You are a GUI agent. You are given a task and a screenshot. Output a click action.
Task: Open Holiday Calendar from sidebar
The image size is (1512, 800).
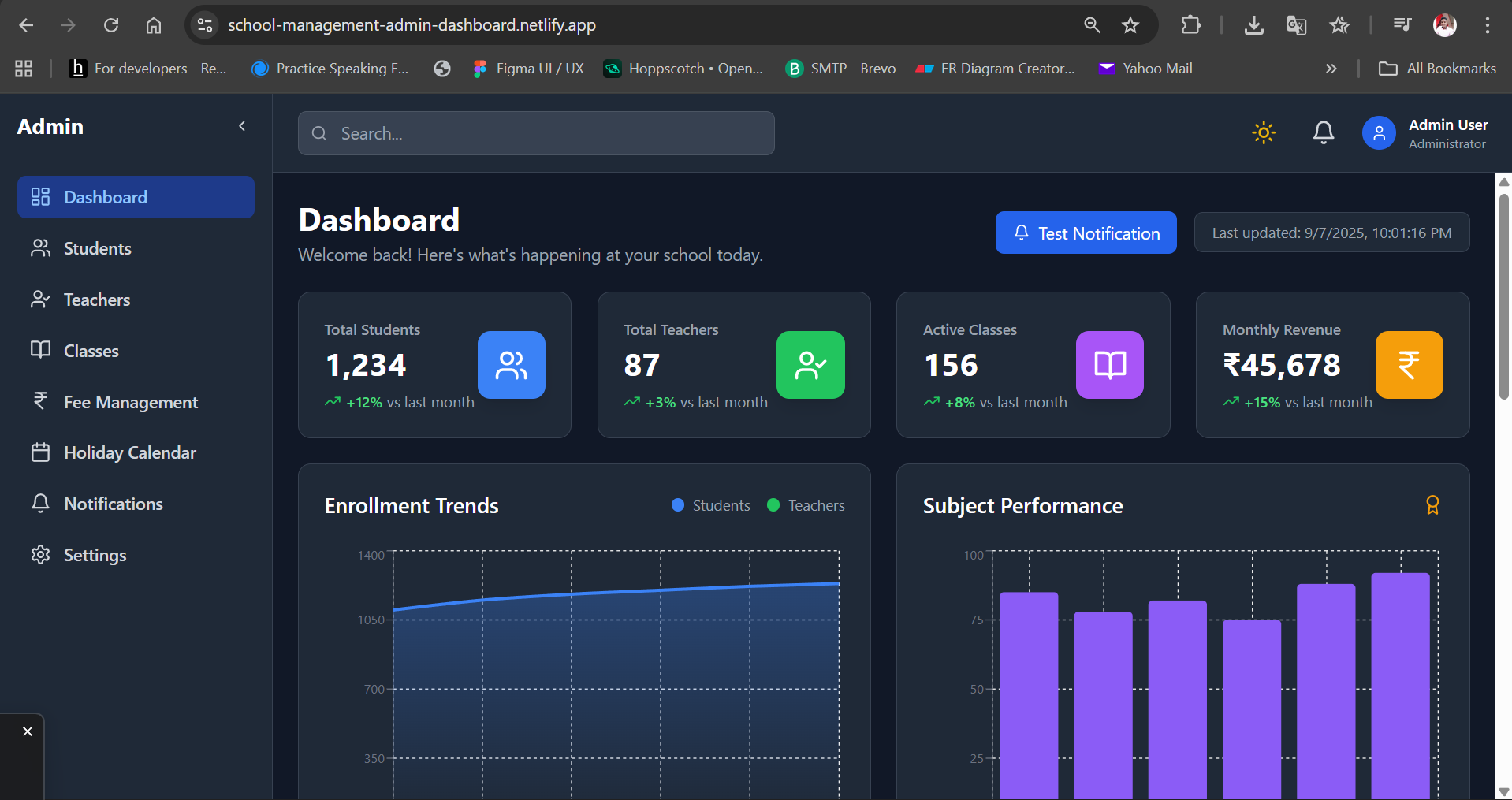[129, 452]
